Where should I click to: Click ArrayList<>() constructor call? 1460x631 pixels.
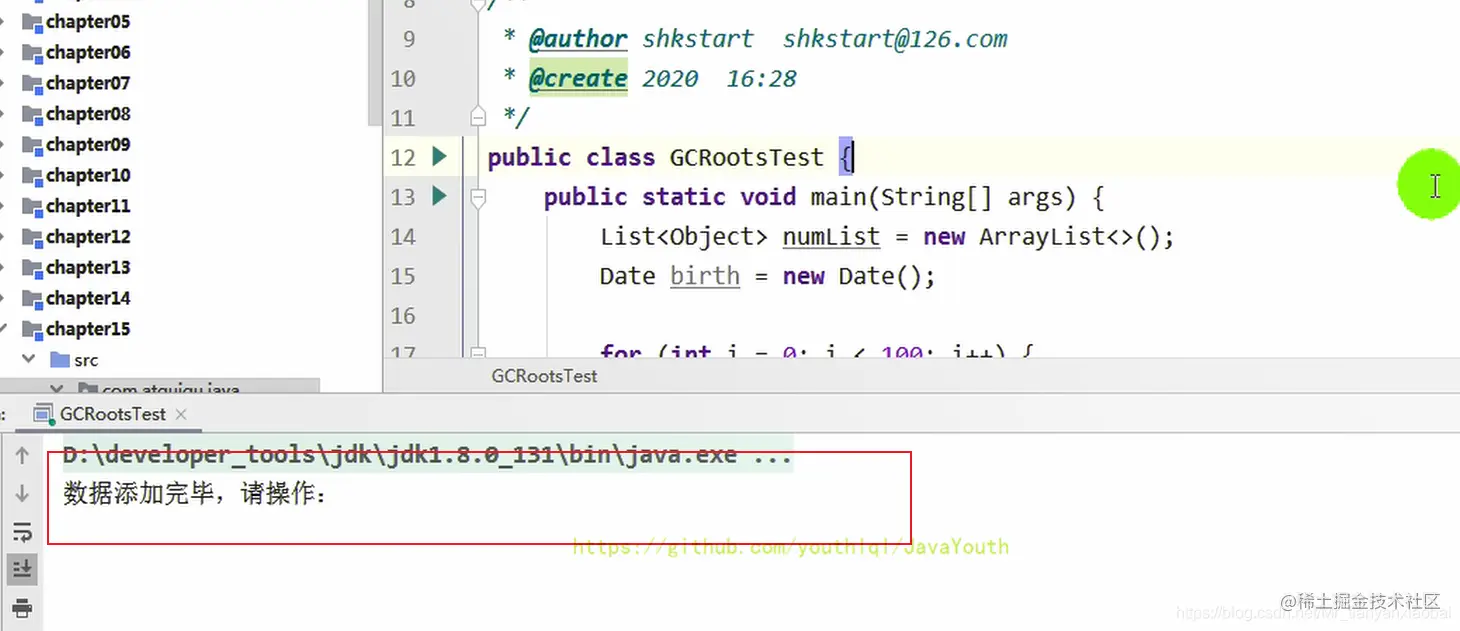(1070, 237)
